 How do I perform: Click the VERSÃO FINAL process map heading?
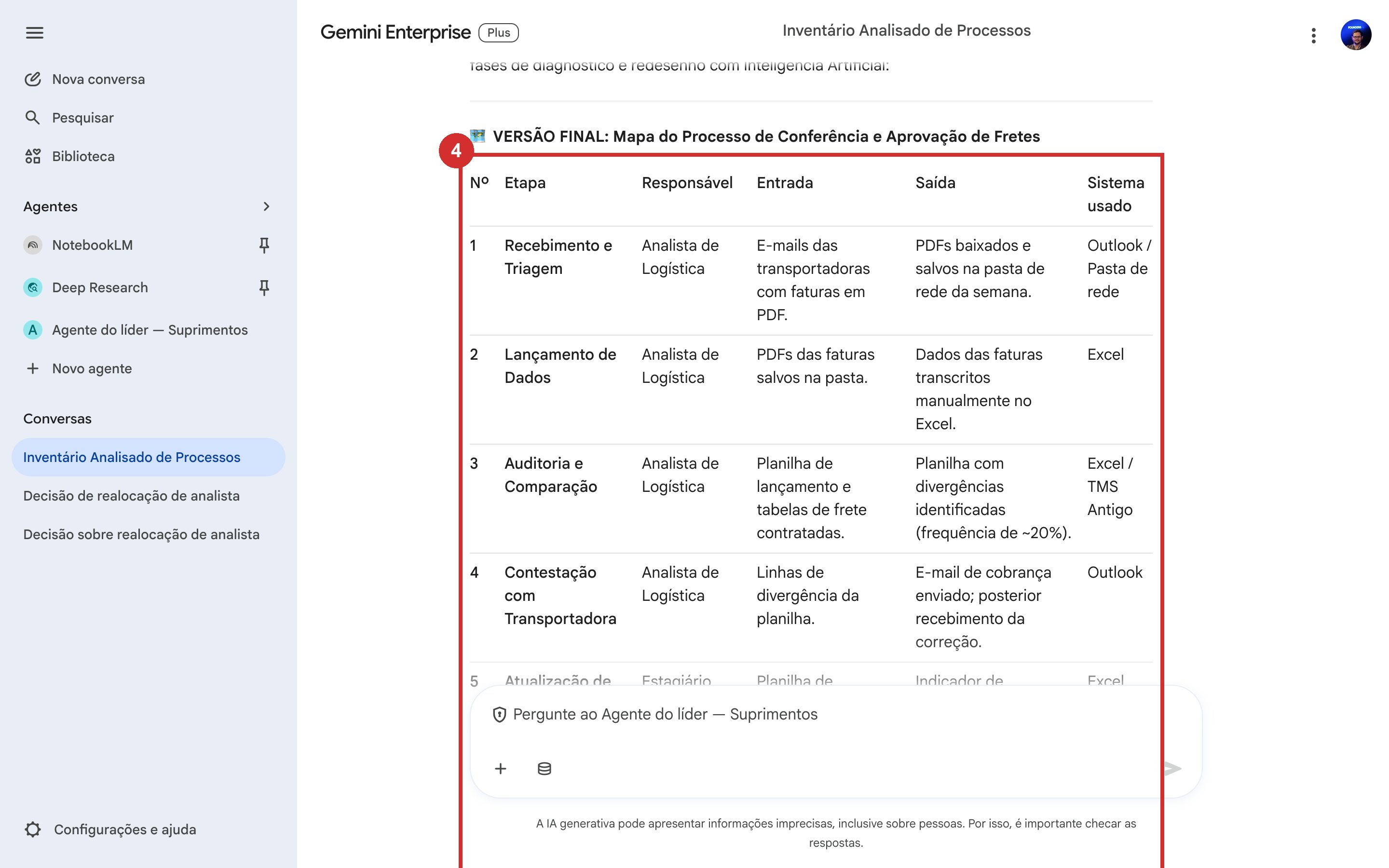[766, 136]
